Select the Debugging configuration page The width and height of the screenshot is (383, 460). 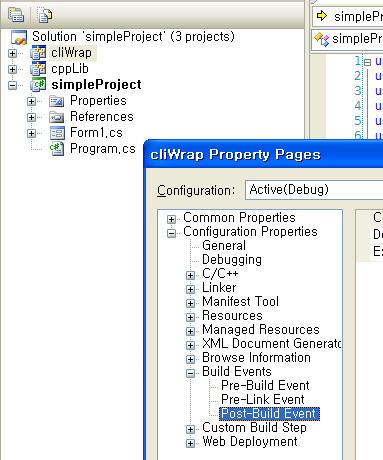tap(232, 260)
